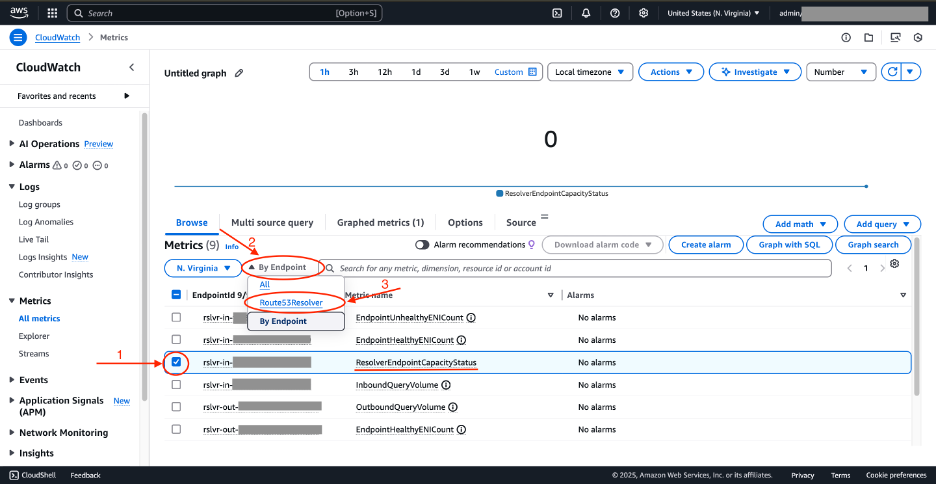Click the panel resize handle lines icon
Viewport: 936px width, 484px height.
tap(544, 216)
